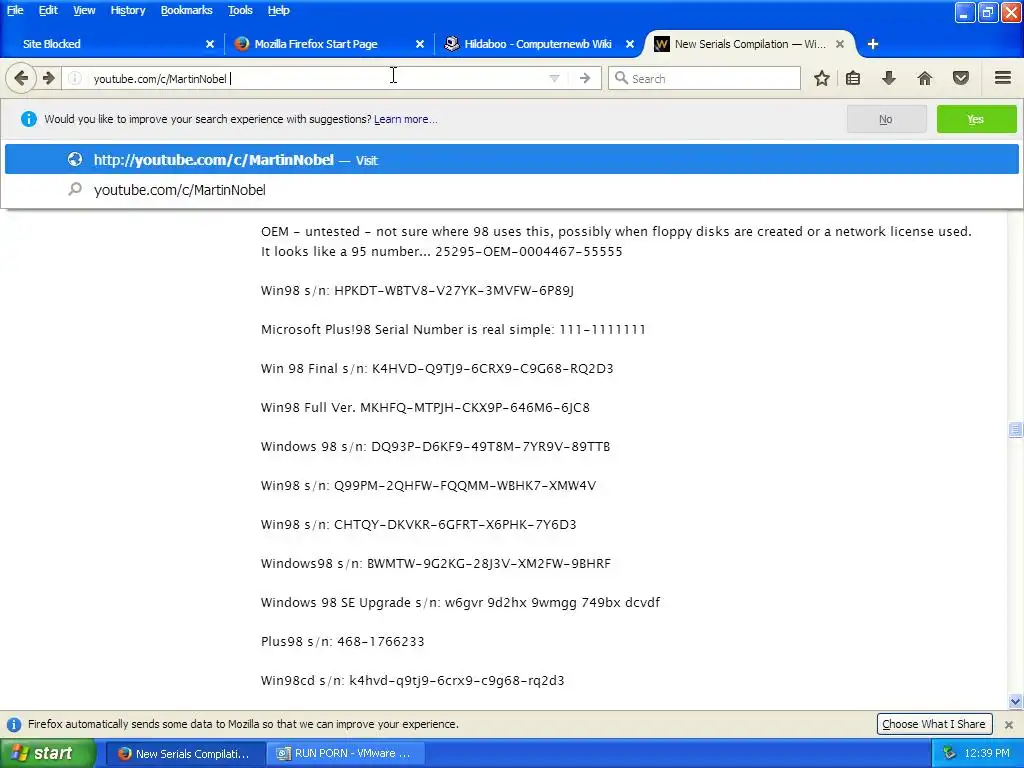Click the Win98 s/n Q99PM-2QHFW line
Image resolution: width=1024 pixels, height=768 pixels.
(428, 486)
